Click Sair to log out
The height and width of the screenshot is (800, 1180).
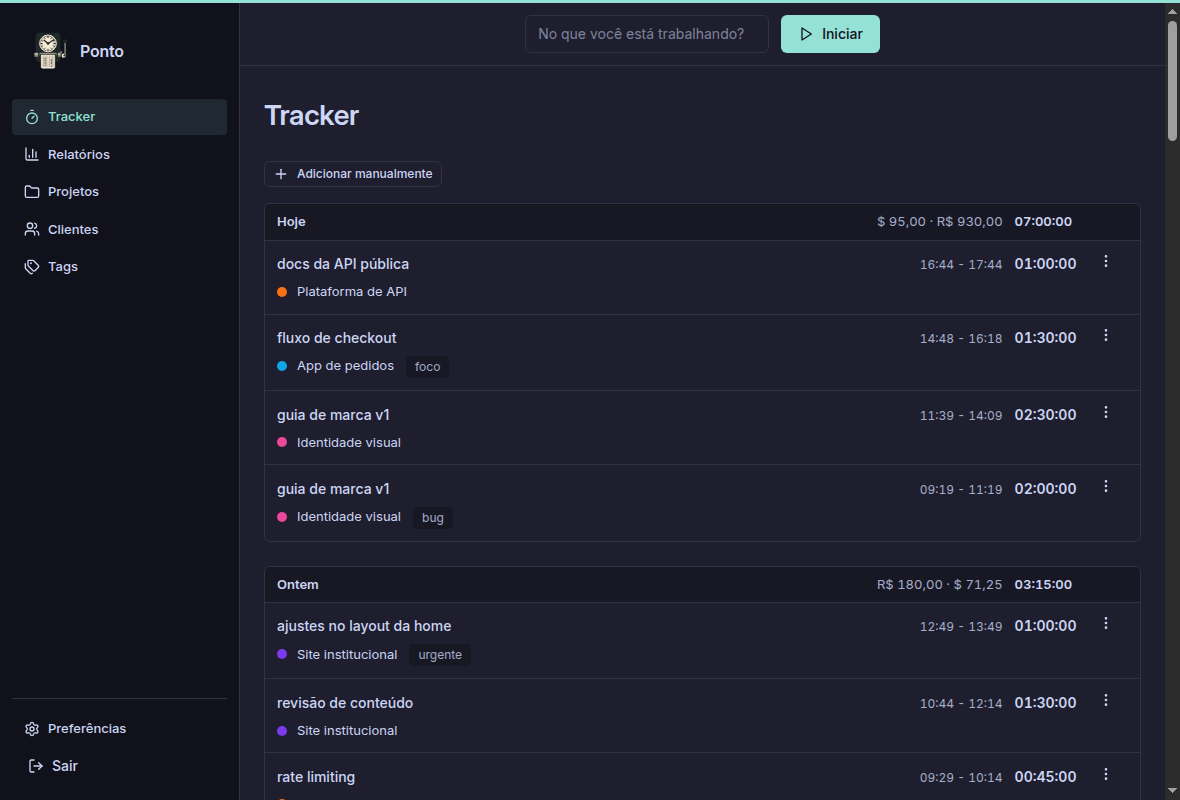(x=53, y=766)
